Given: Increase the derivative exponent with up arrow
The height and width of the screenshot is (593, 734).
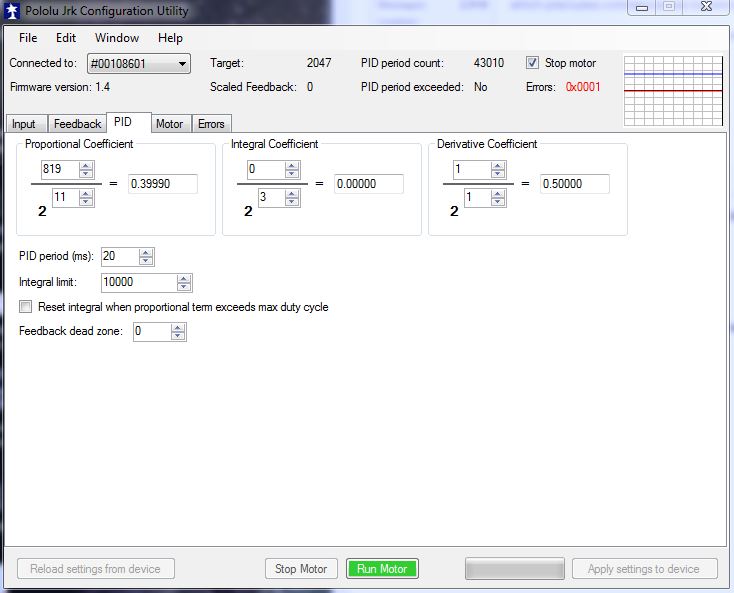Looking at the screenshot, I should coord(498,193).
